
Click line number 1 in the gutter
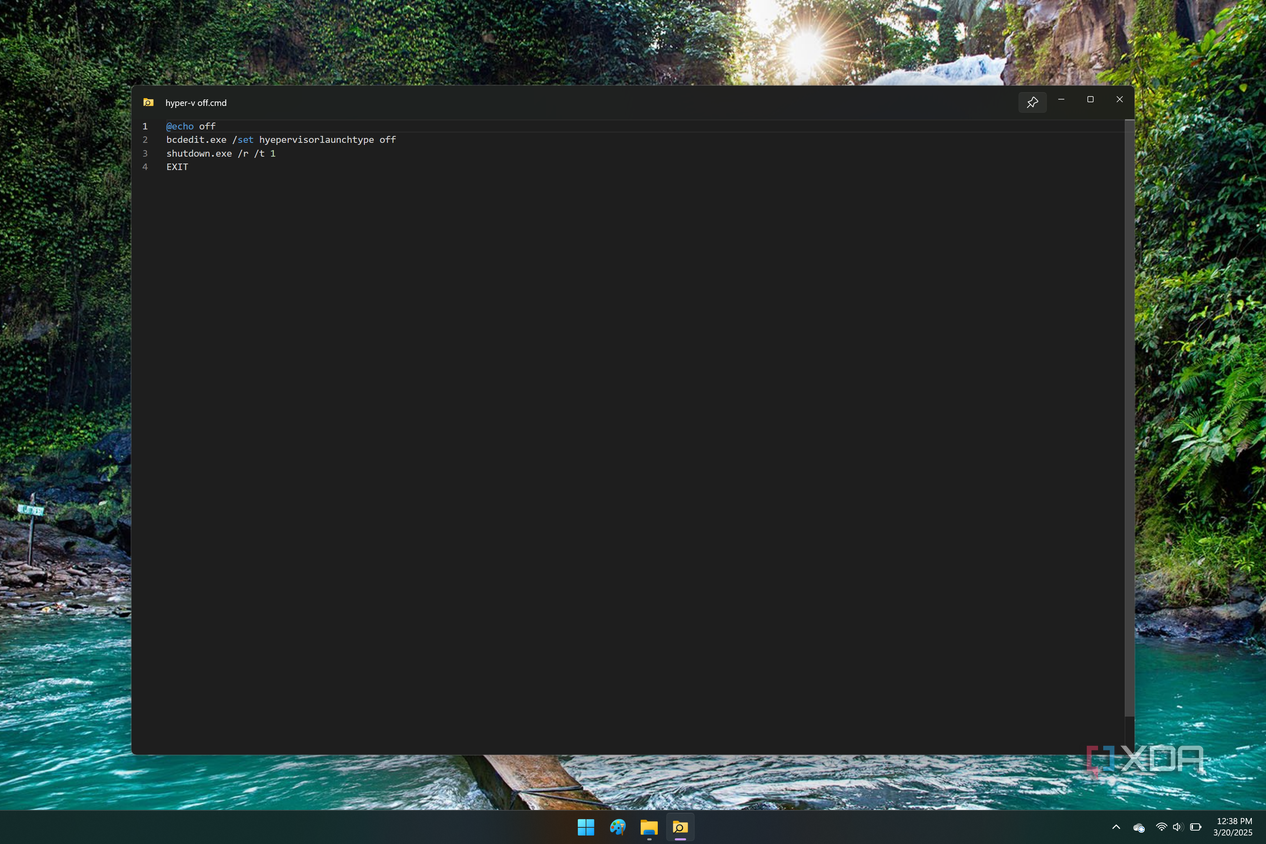(x=145, y=126)
